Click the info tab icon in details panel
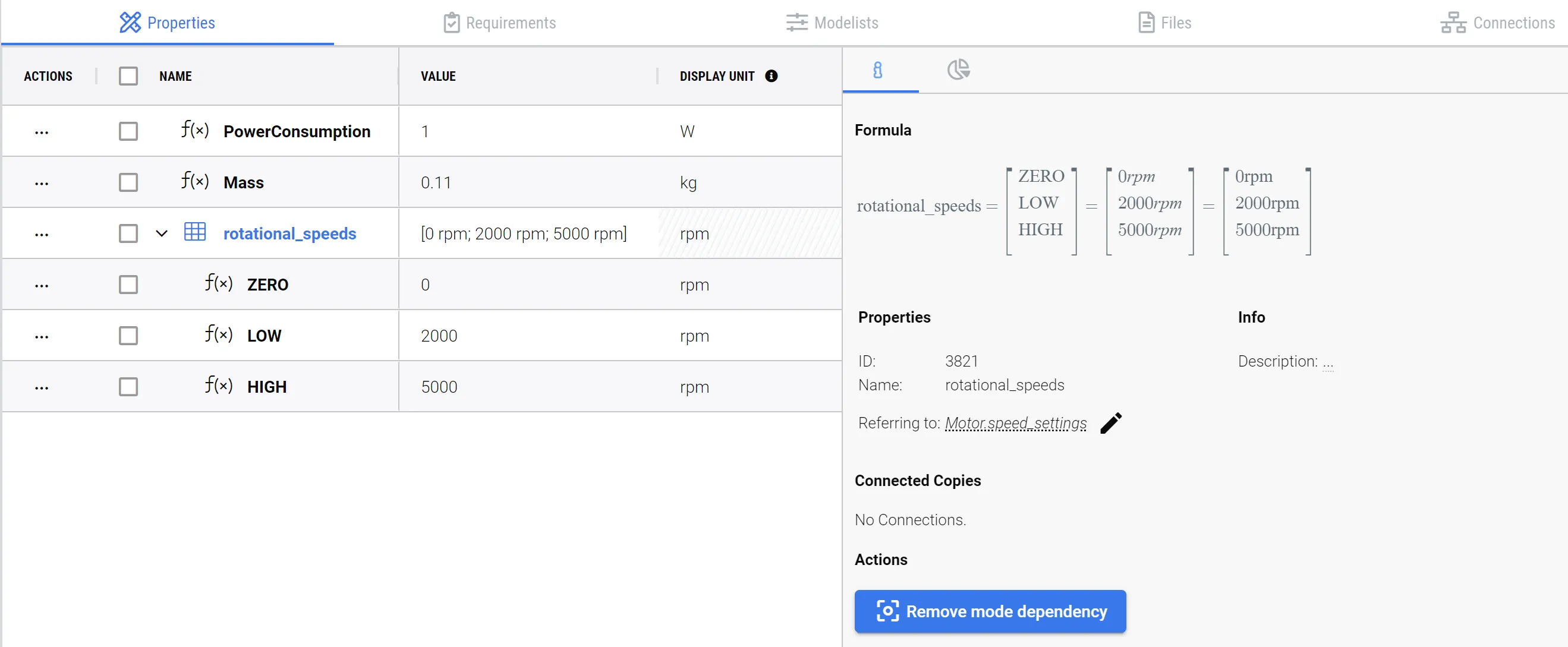Screen dimensions: 1568x647 coord(877,70)
